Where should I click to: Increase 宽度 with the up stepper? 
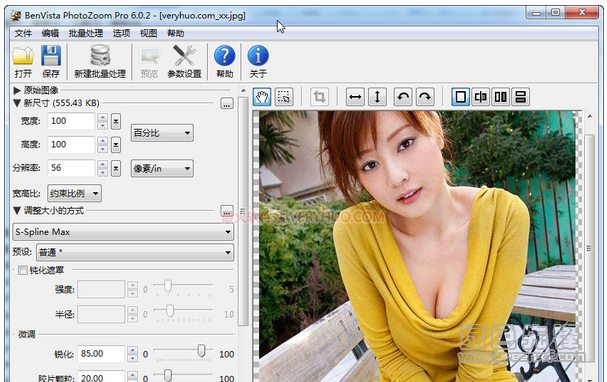coord(103,117)
